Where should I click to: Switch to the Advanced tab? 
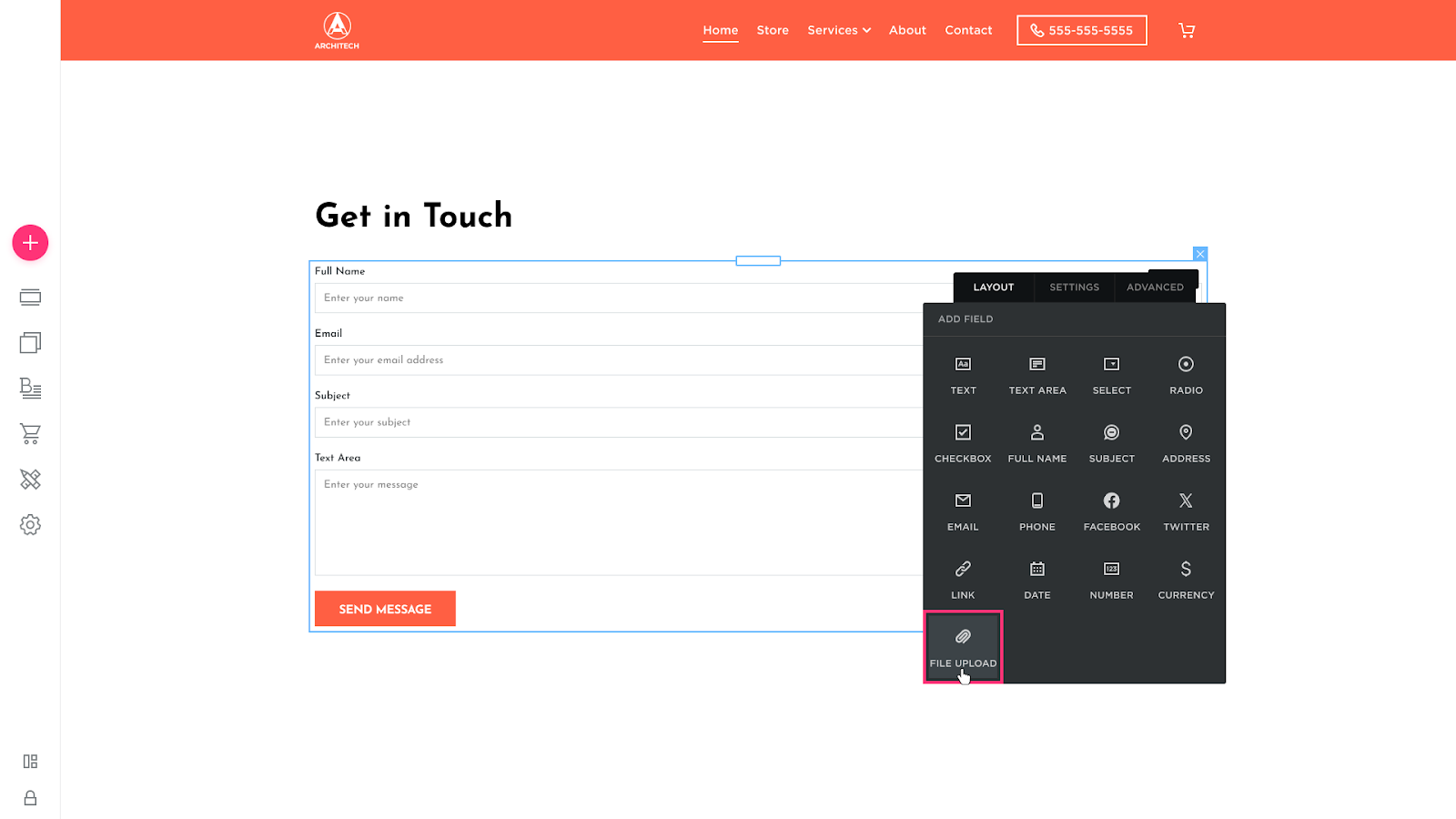point(1155,288)
